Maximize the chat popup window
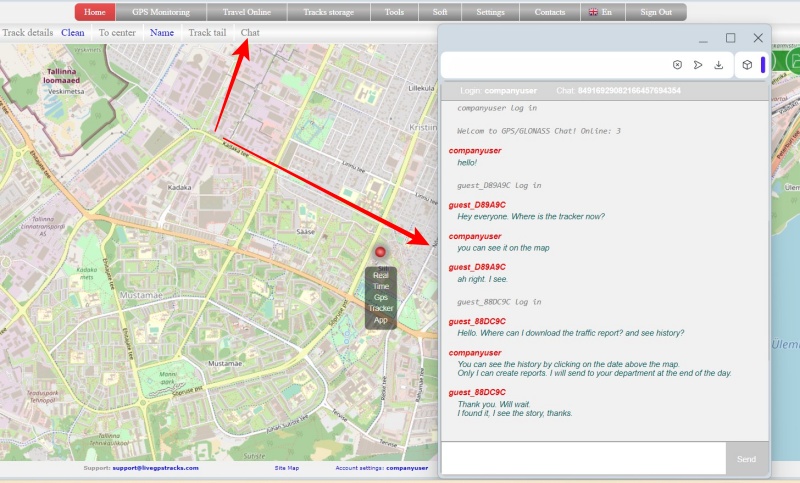 730,38
